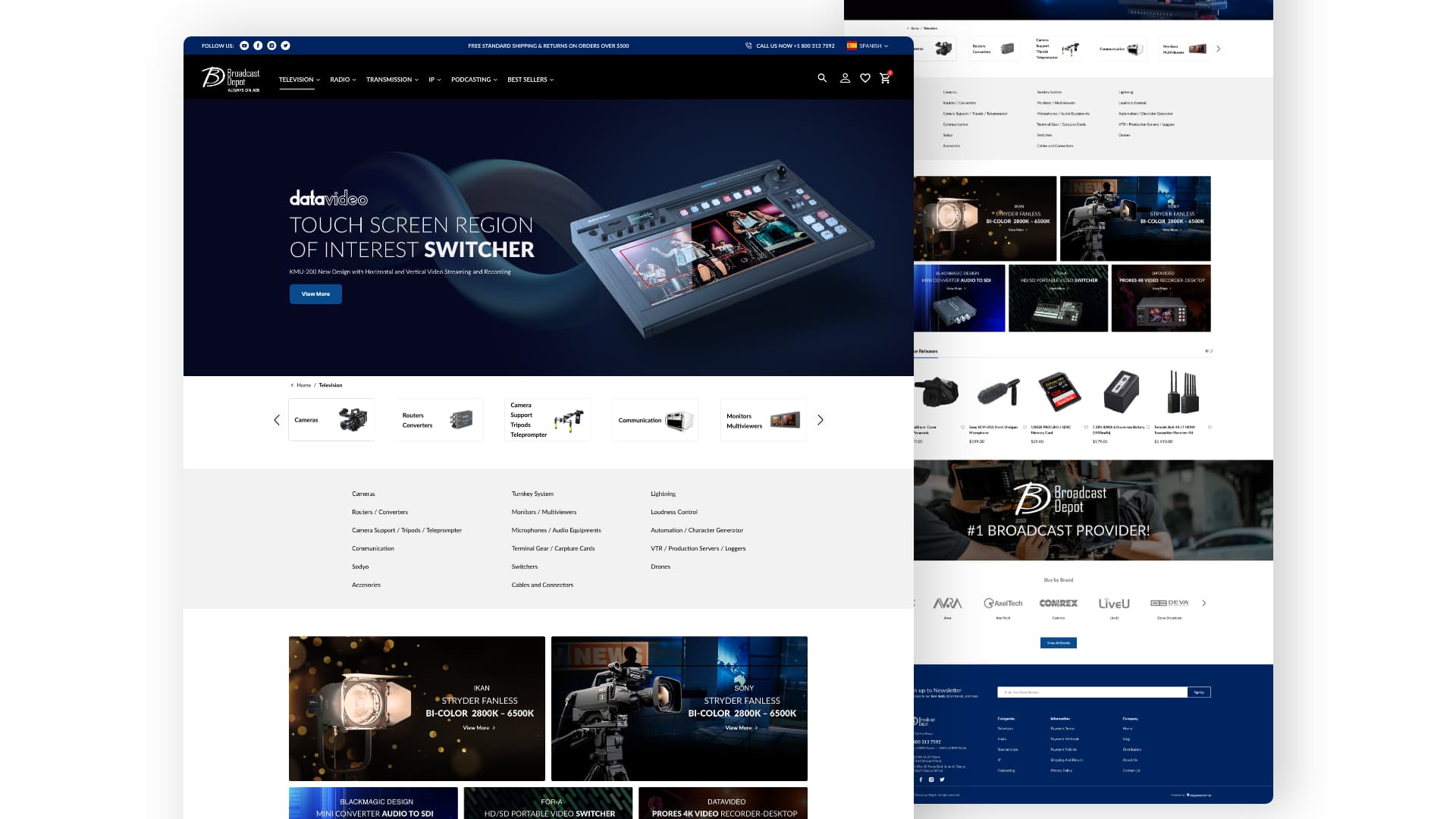Click the Home breadcrumb link
1456x819 pixels.
(304, 385)
